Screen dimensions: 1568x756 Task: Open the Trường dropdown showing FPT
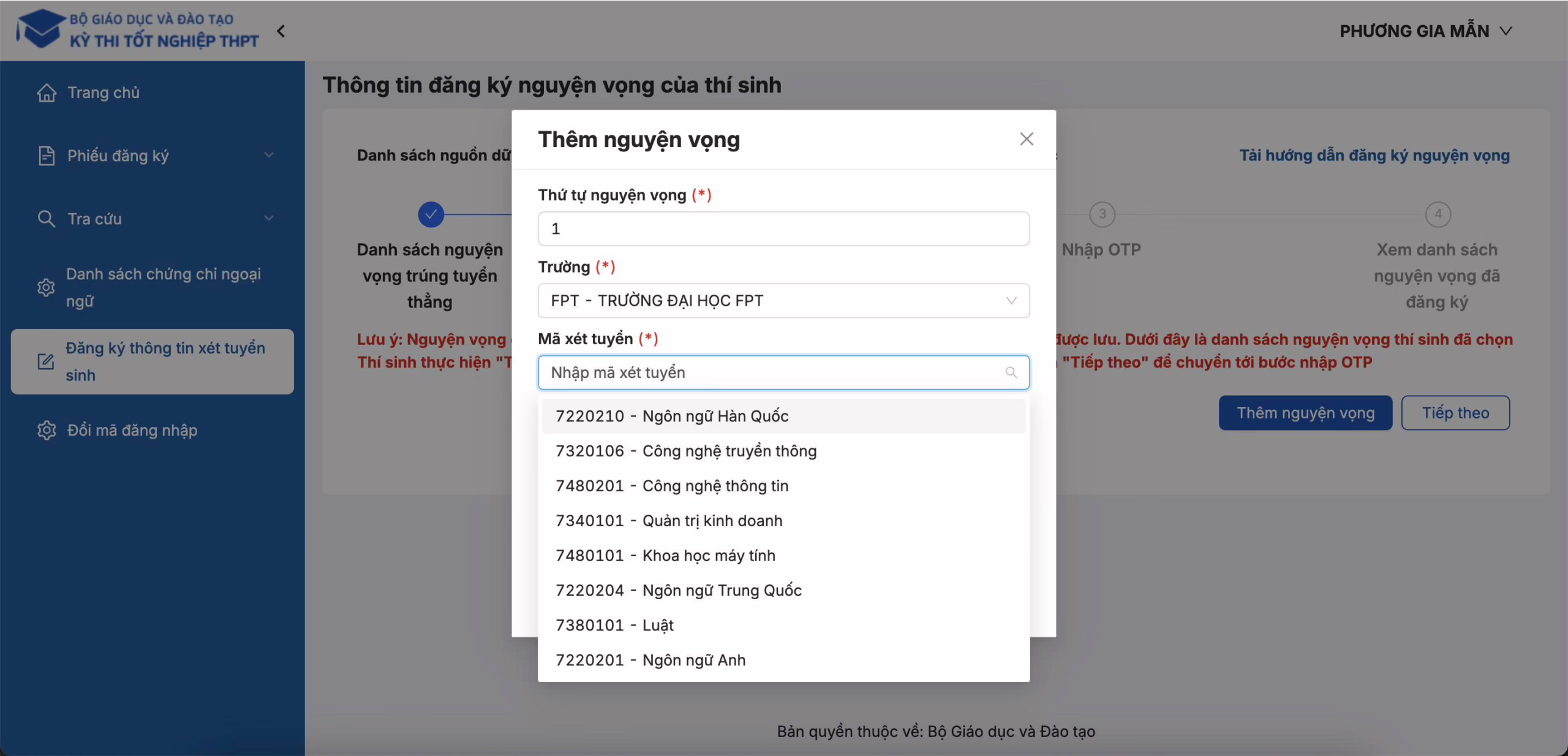pyautogui.click(x=783, y=301)
